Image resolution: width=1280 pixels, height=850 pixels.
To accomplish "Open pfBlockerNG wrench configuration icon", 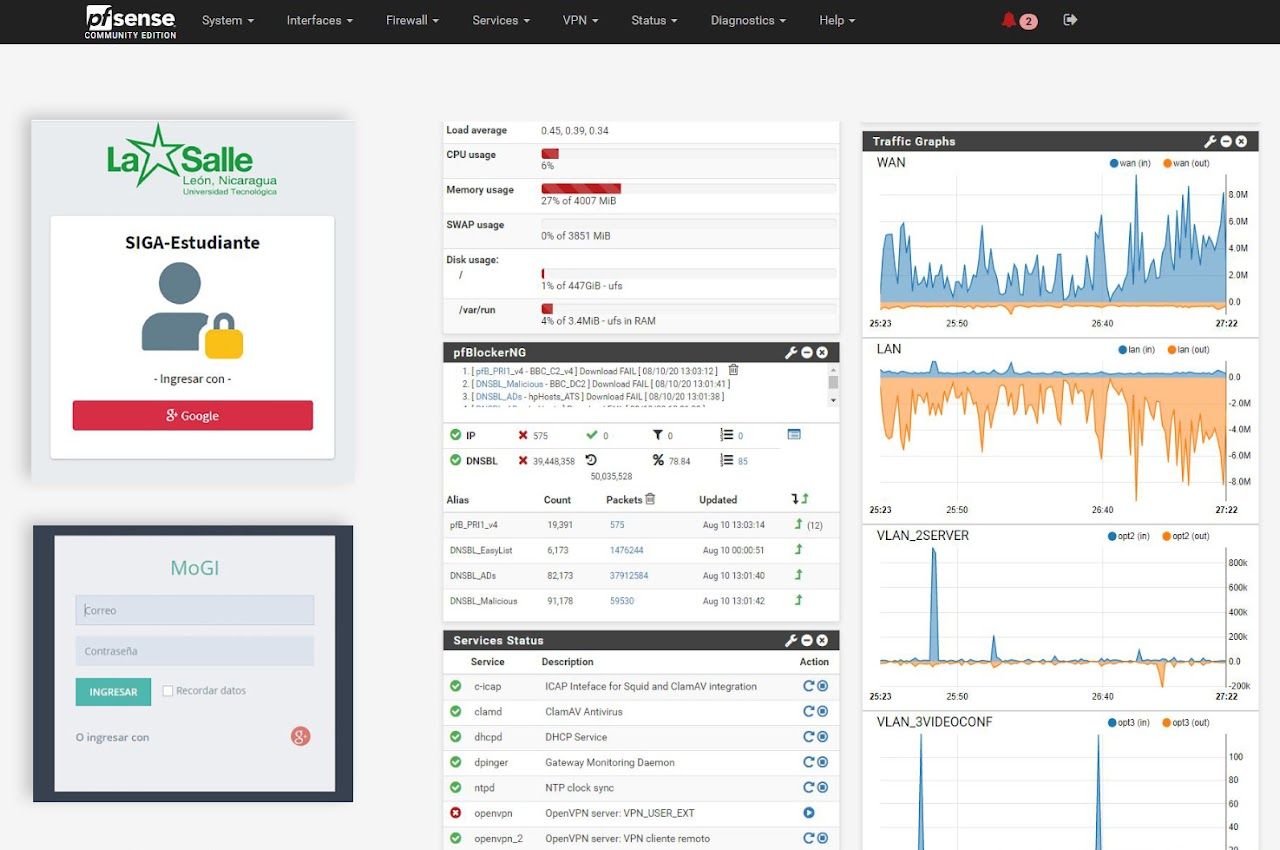I will coord(791,352).
